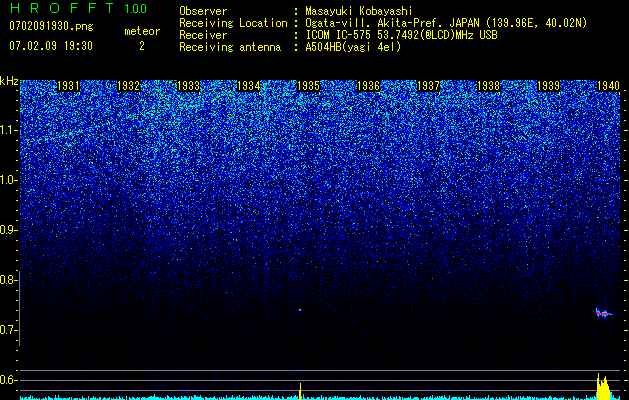The width and height of the screenshot is (629, 400).
Task: Click the 0.8 kHz axis label
Action: (x=8, y=280)
